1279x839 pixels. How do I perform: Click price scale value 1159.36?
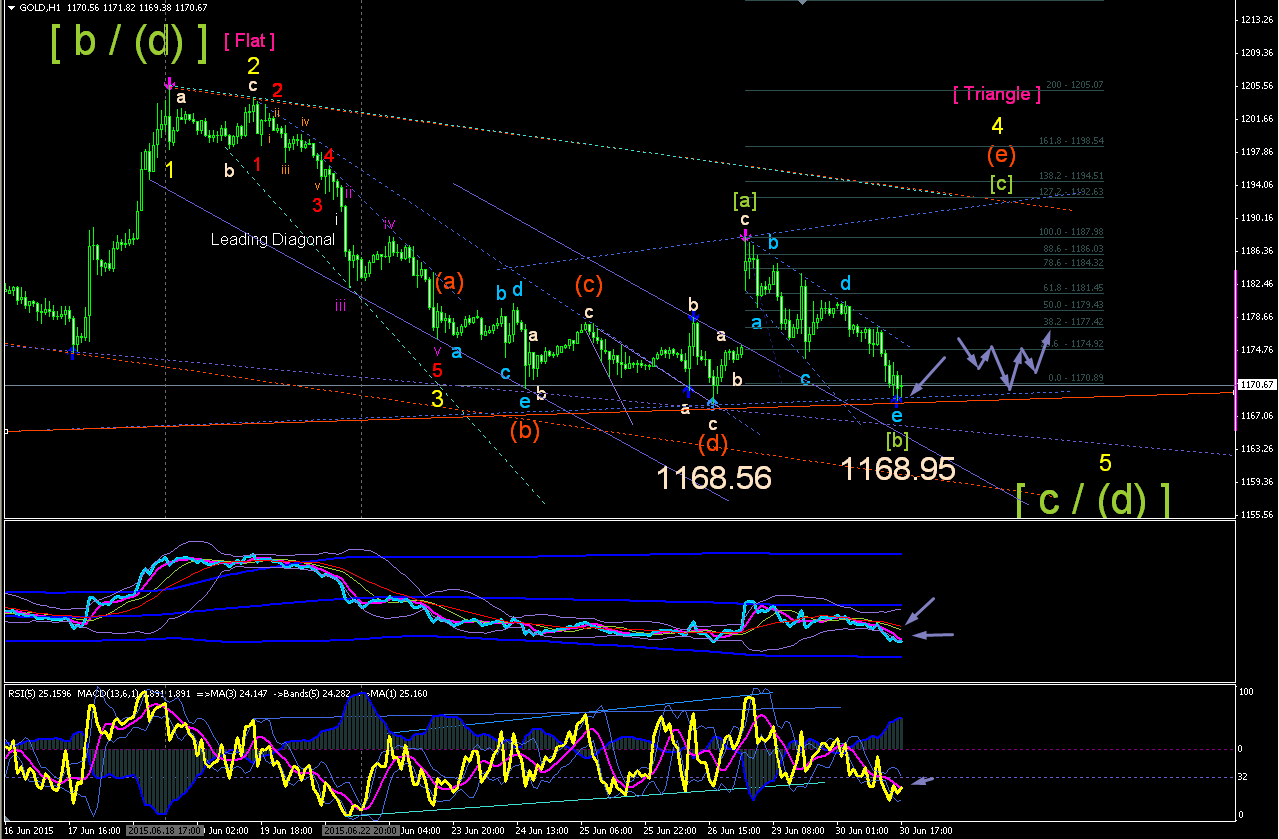click(x=1256, y=482)
